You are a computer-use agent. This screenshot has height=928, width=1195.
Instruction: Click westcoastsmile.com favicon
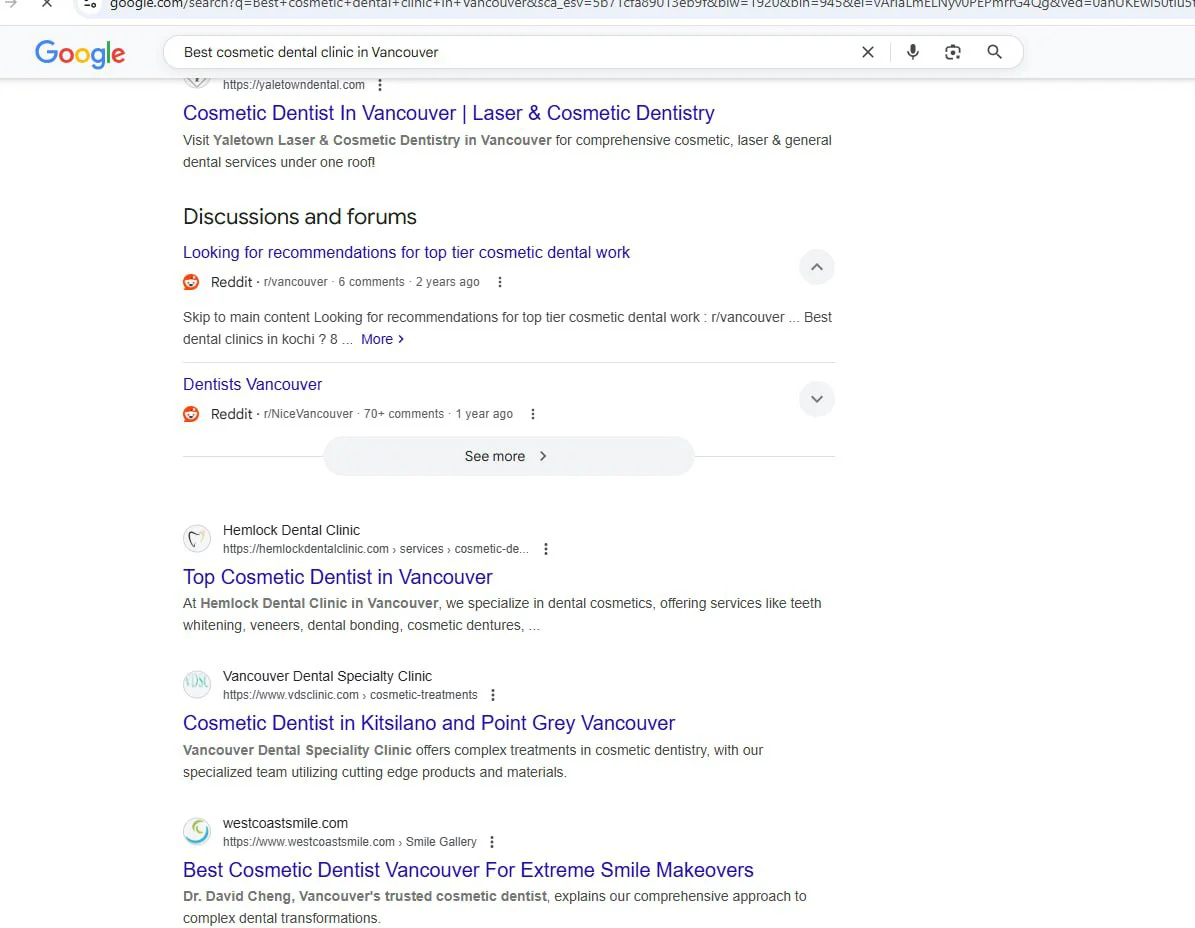(x=197, y=831)
